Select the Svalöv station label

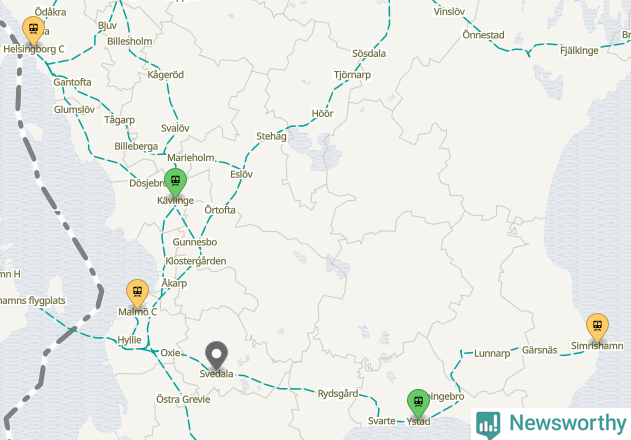[175, 128]
